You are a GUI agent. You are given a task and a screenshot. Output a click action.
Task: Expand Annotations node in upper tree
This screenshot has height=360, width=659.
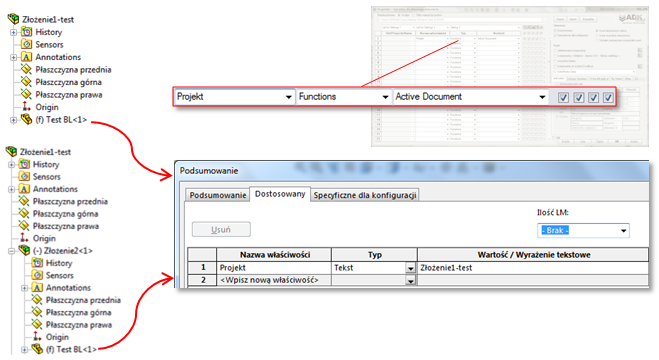(x=13, y=57)
